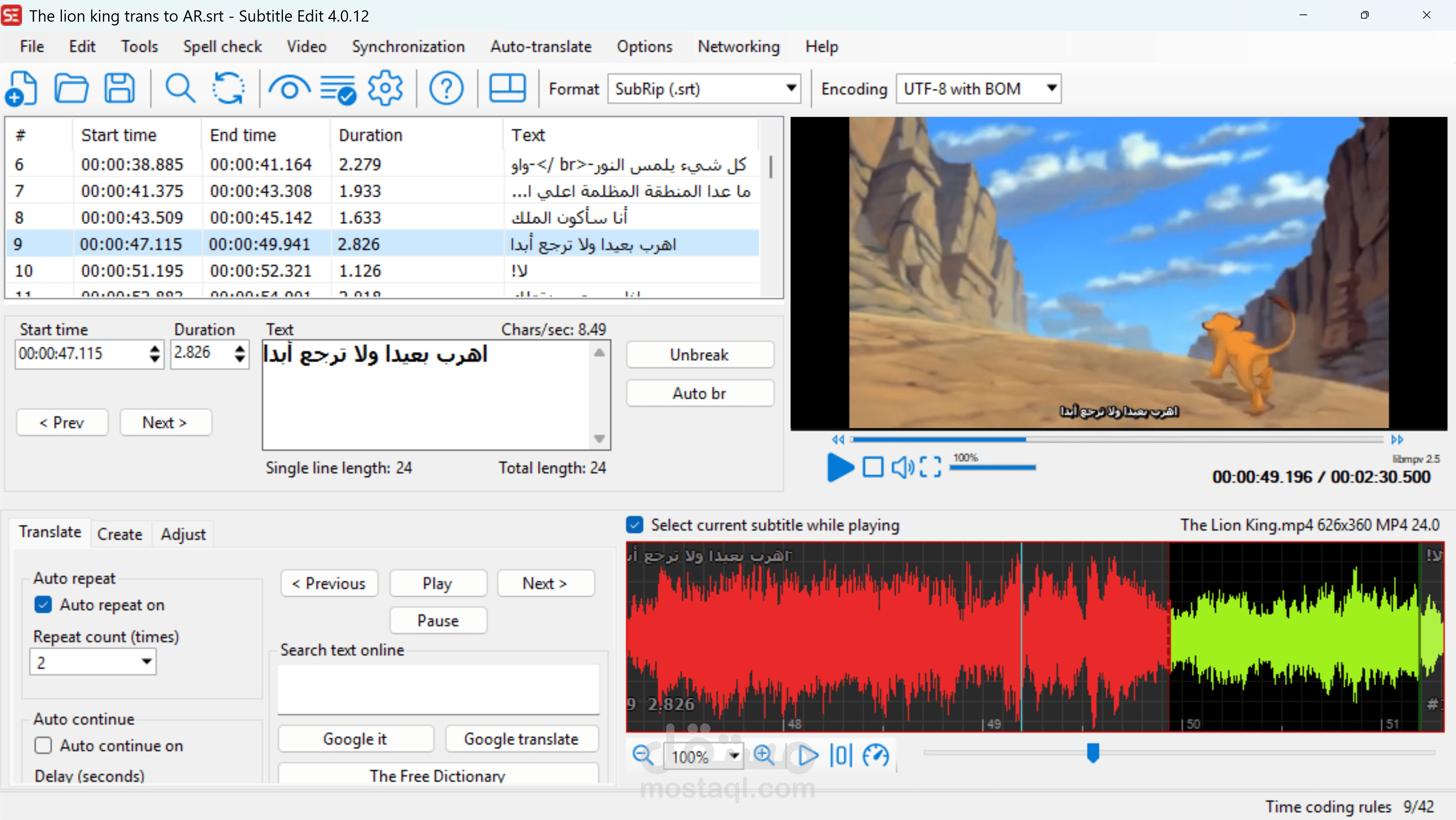Open the Encoding UTF-8 with BOM dropdown
The width and height of the screenshot is (1456, 820).
(978, 89)
